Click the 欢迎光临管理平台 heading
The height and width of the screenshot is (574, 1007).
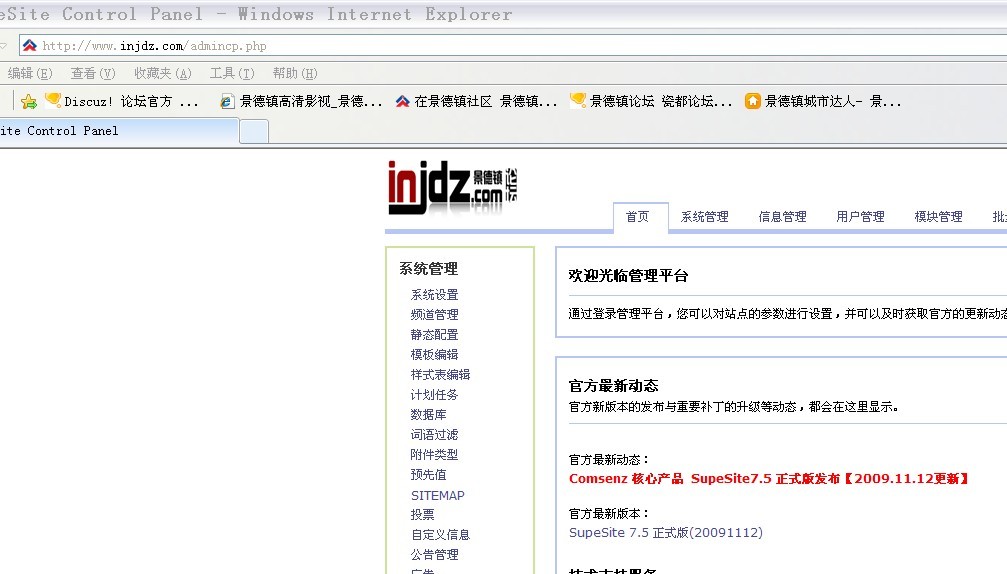pos(628,275)
